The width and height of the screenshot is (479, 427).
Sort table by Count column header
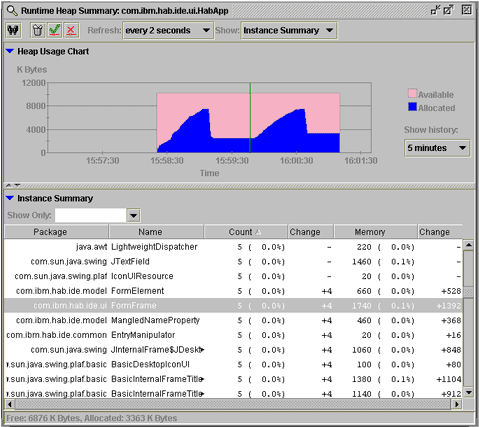245,232
